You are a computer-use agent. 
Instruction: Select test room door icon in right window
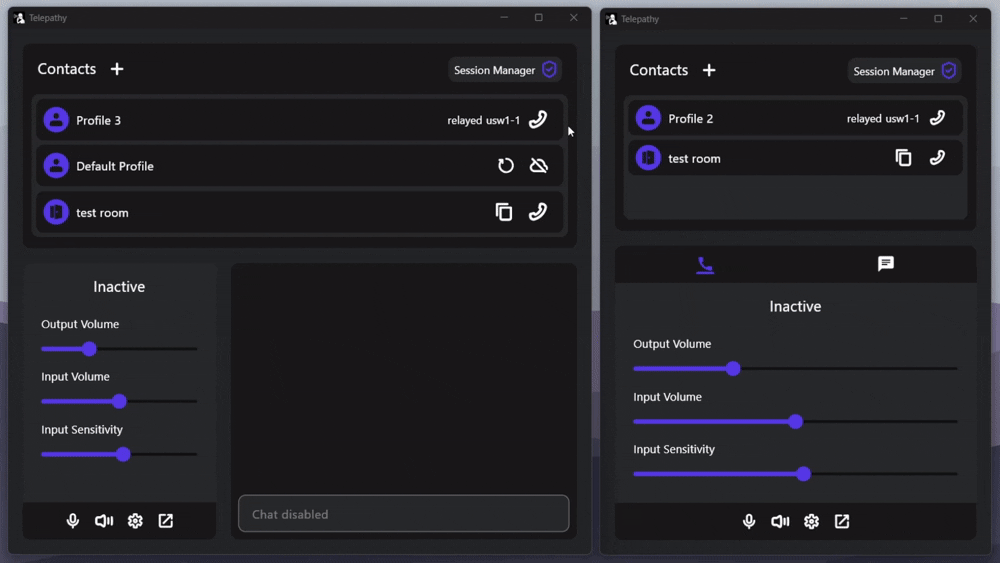(648, 157)
